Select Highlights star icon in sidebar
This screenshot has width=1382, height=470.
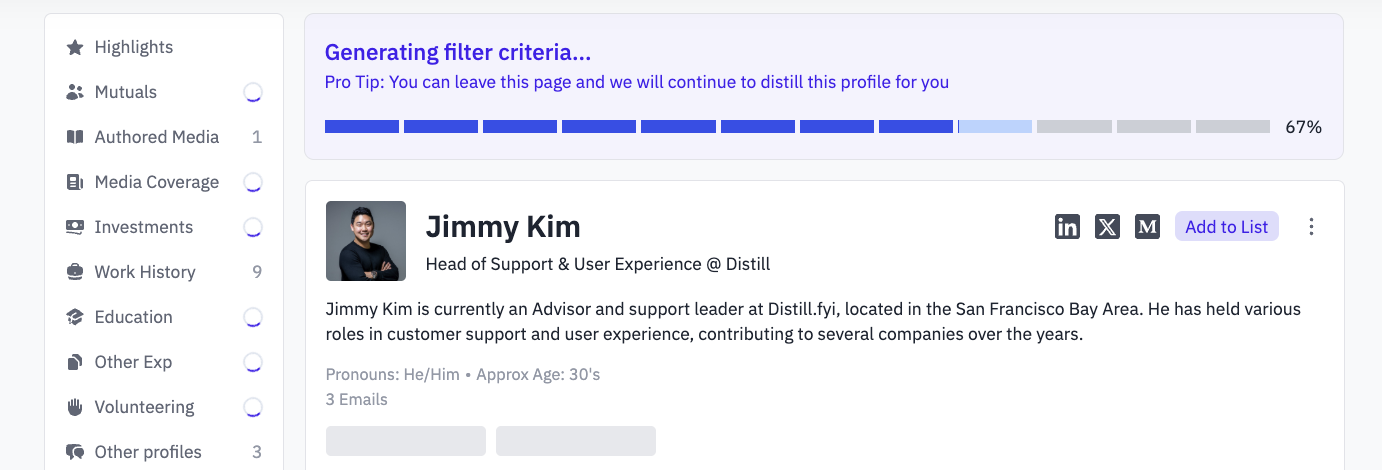pyautogui.click(x=75, y=47)
